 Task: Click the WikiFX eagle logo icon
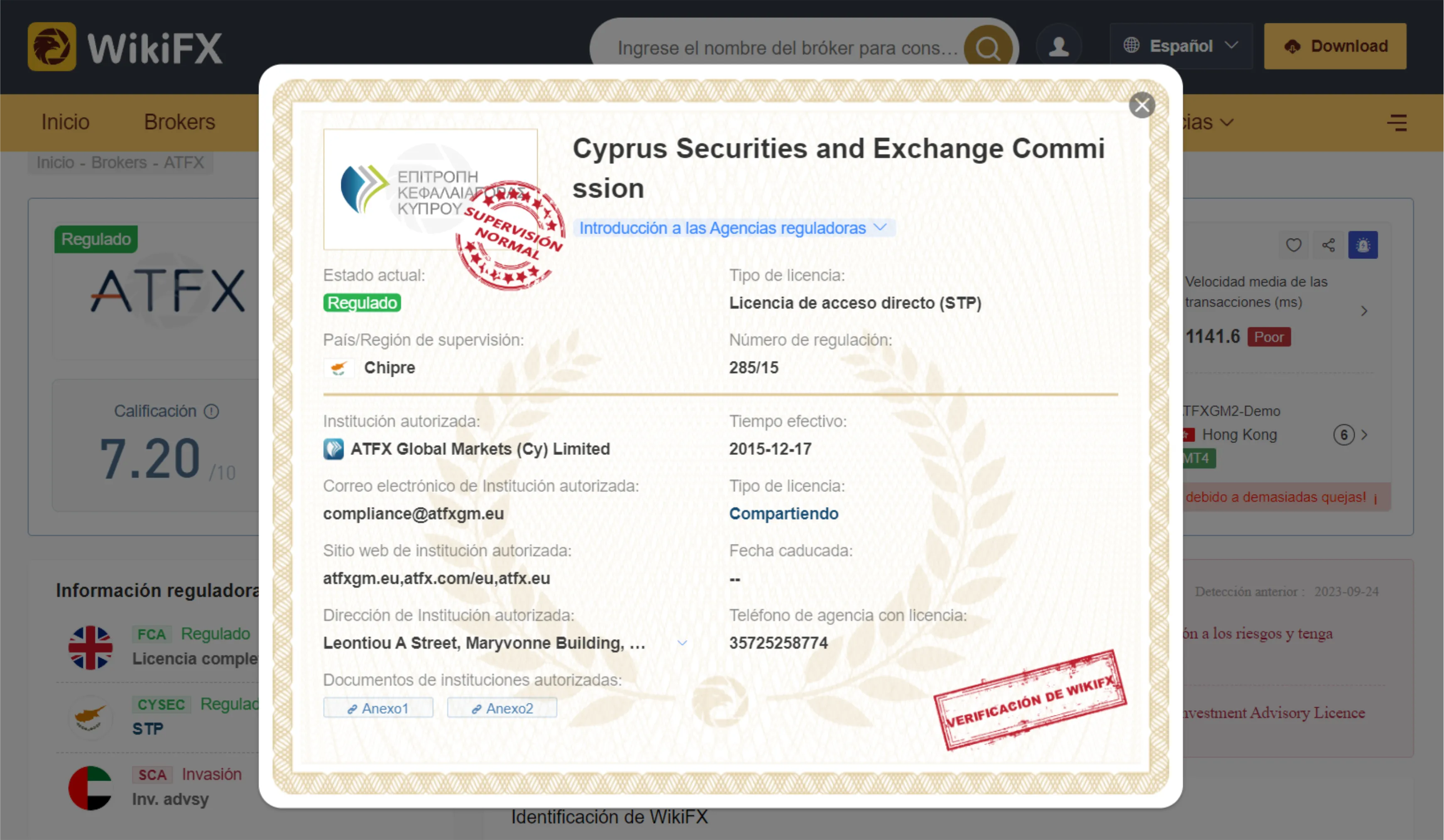click(51, 46)
